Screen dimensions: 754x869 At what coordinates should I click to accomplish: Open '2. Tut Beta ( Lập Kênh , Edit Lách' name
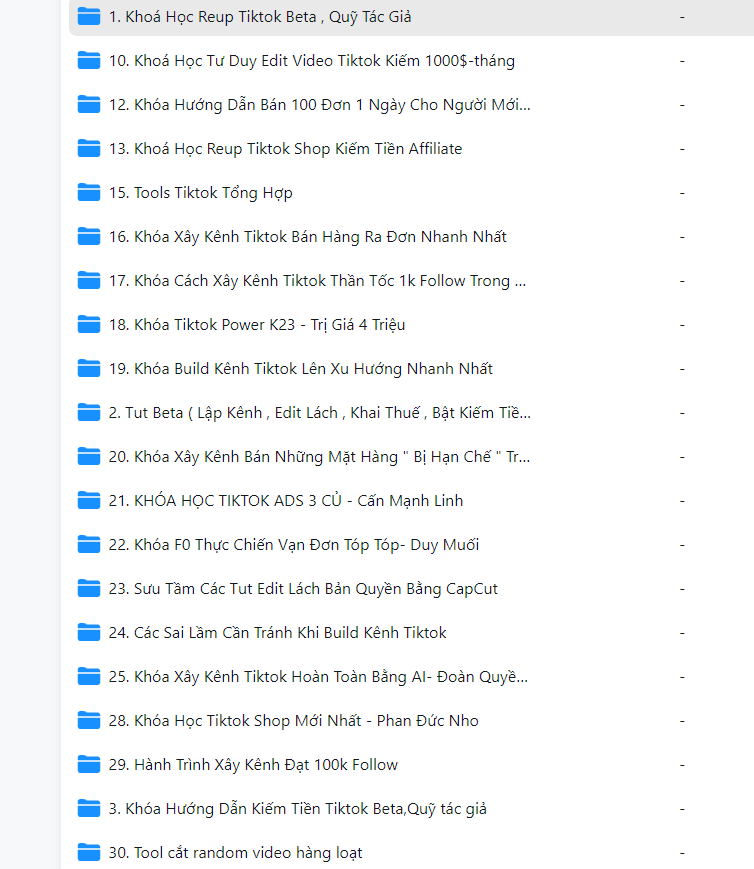pyautogui.click(x=319, y=413)
